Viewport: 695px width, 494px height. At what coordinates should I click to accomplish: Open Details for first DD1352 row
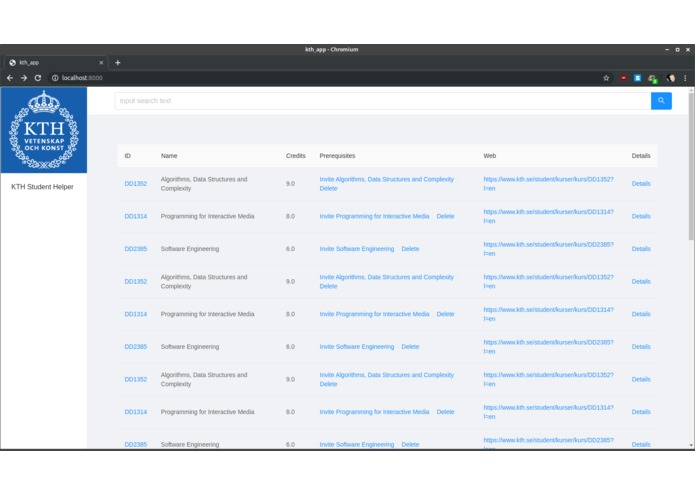point(641,184)
